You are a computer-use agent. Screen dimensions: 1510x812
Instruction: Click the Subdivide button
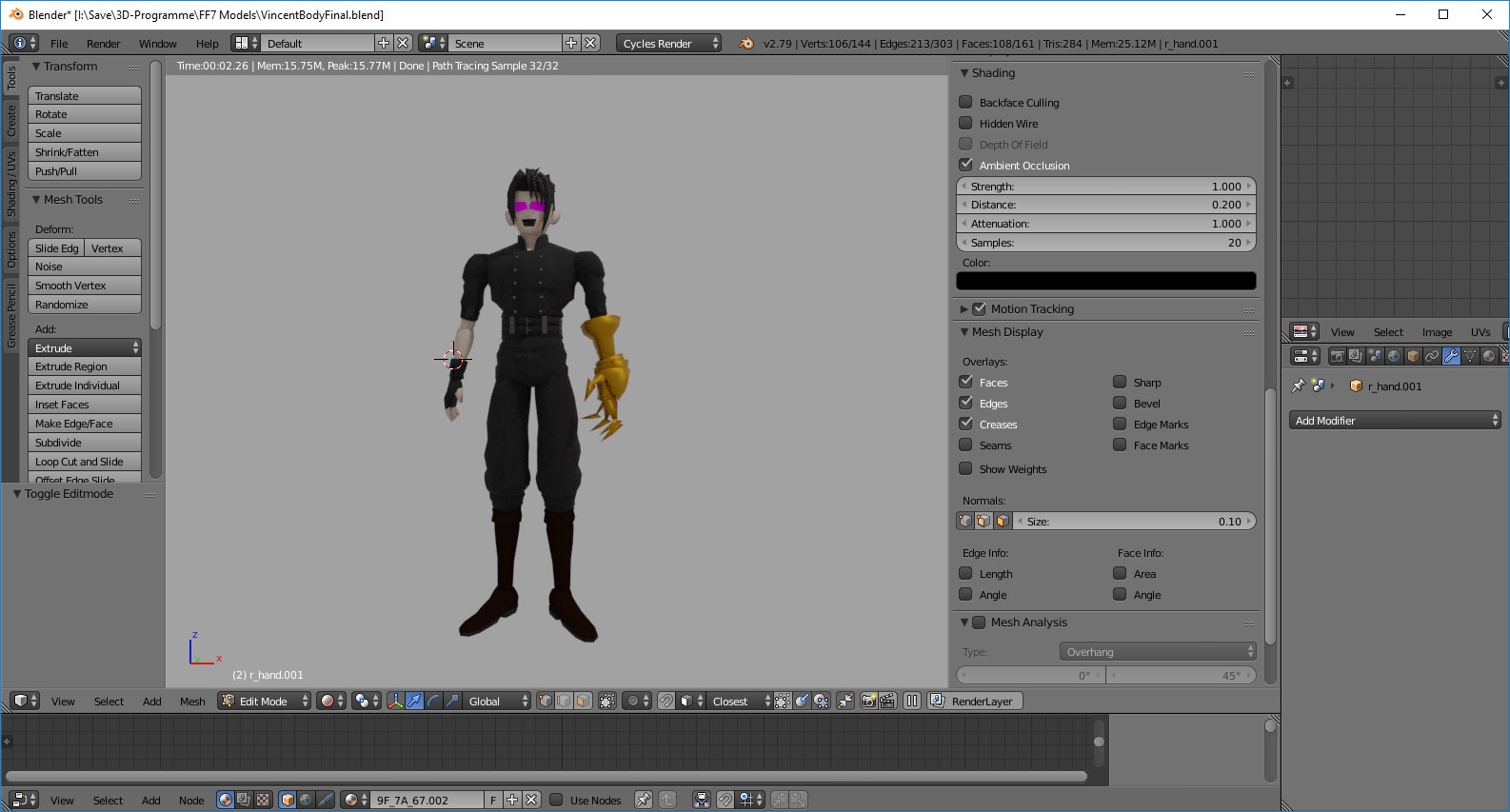(x=85, y=443)
